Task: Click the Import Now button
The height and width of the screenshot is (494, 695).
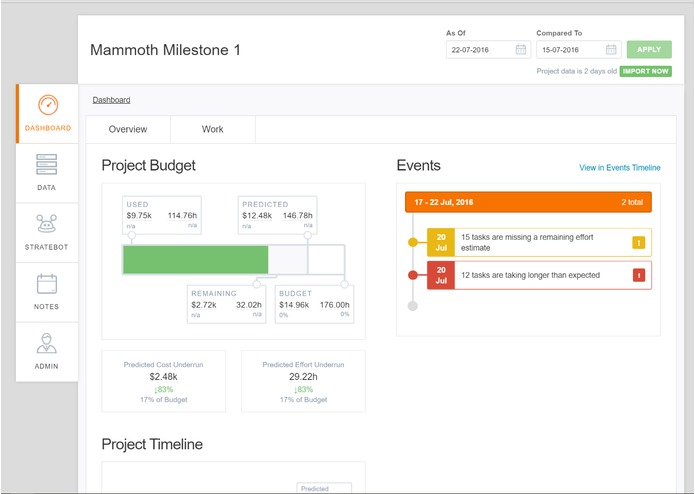Action: [x=645, y=71]
